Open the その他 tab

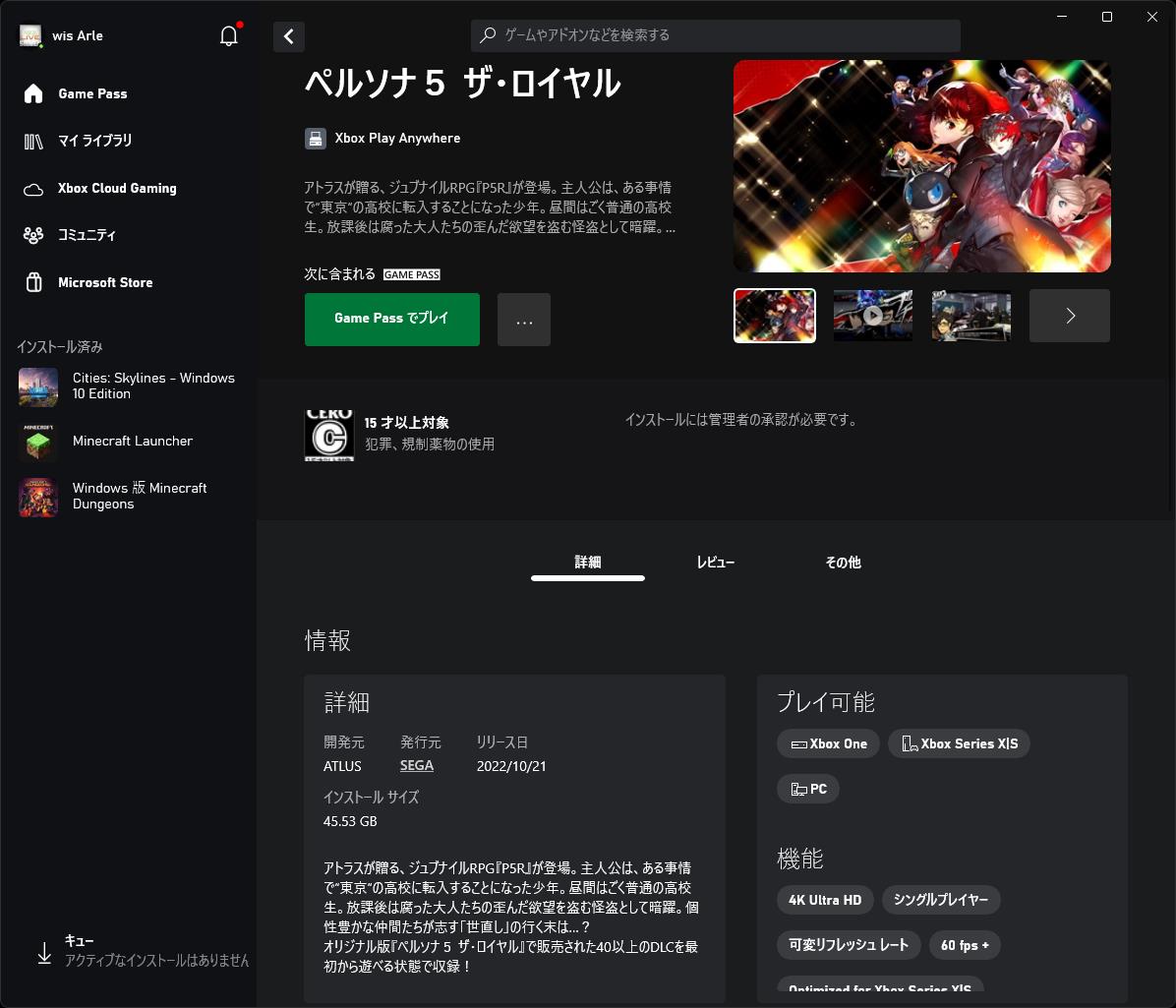[843, 562]
